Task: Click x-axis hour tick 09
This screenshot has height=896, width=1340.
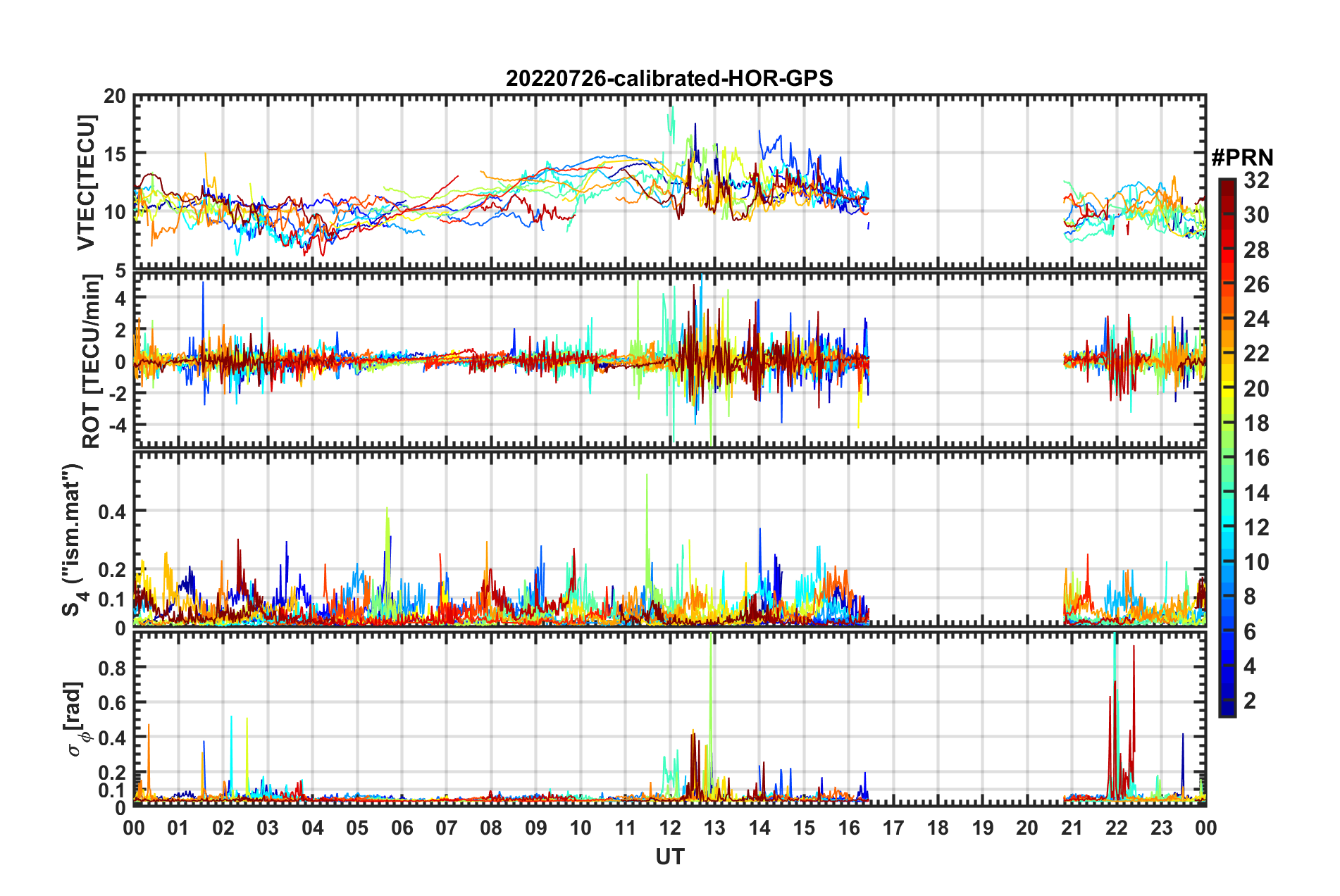Action: [x=536, y=828]
